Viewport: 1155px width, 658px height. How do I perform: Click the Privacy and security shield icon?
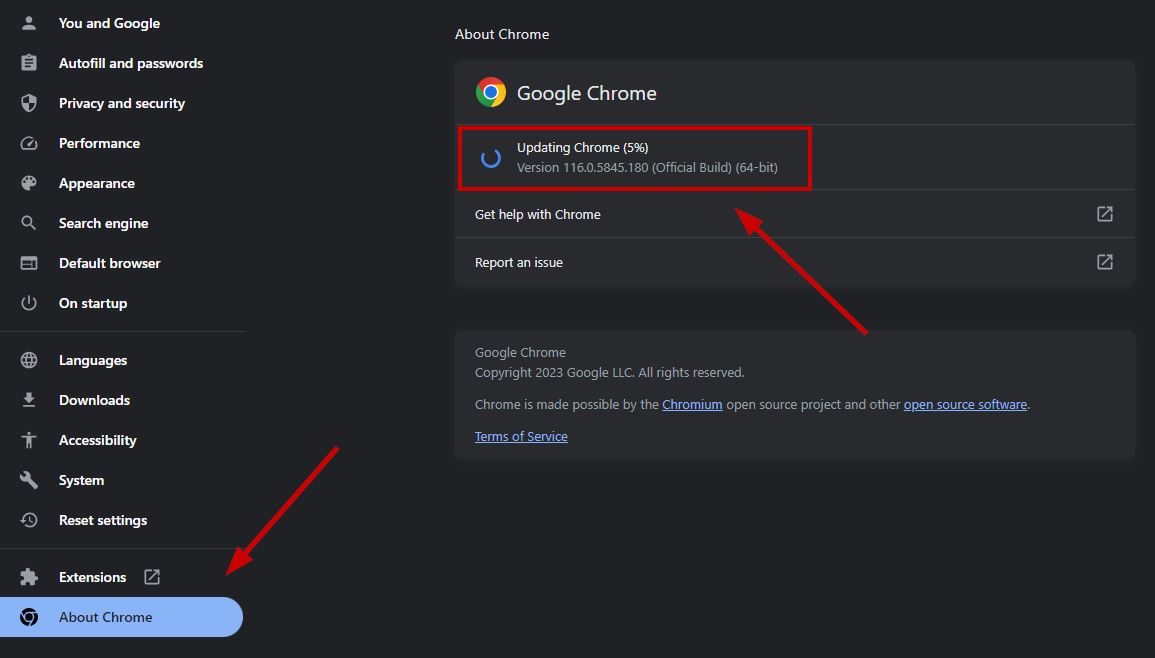click(x=28, y=102)
